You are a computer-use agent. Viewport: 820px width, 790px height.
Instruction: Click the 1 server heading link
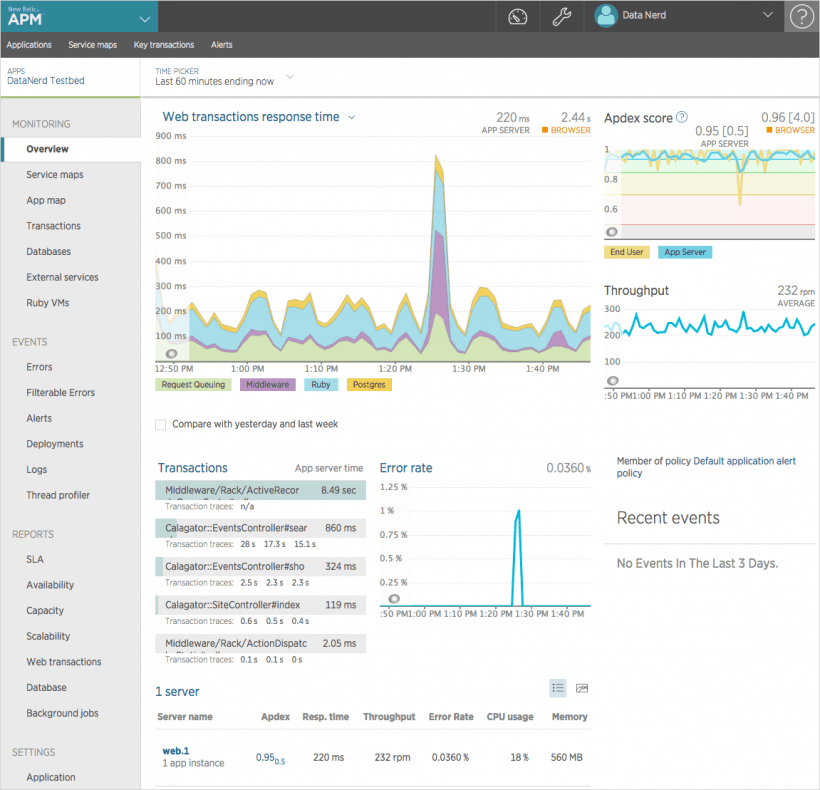tap(177, 692)
